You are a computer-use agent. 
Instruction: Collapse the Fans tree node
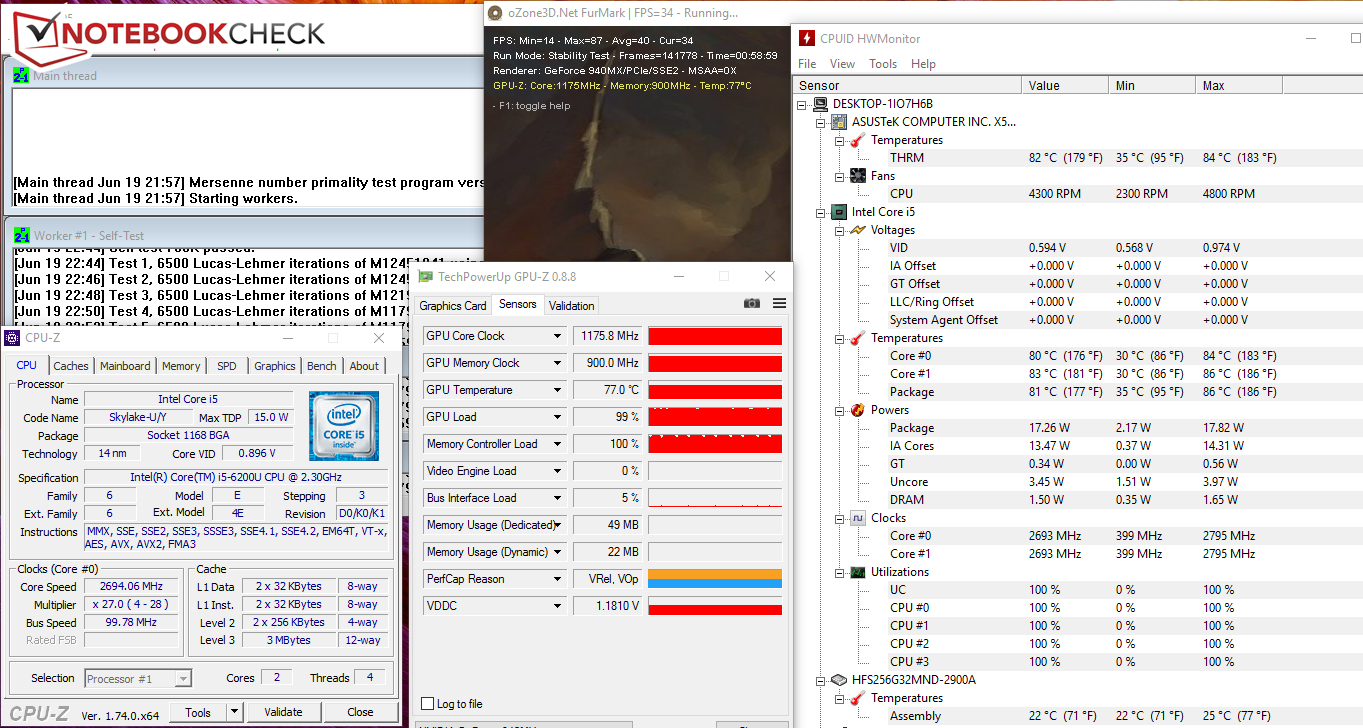[841, 176]
